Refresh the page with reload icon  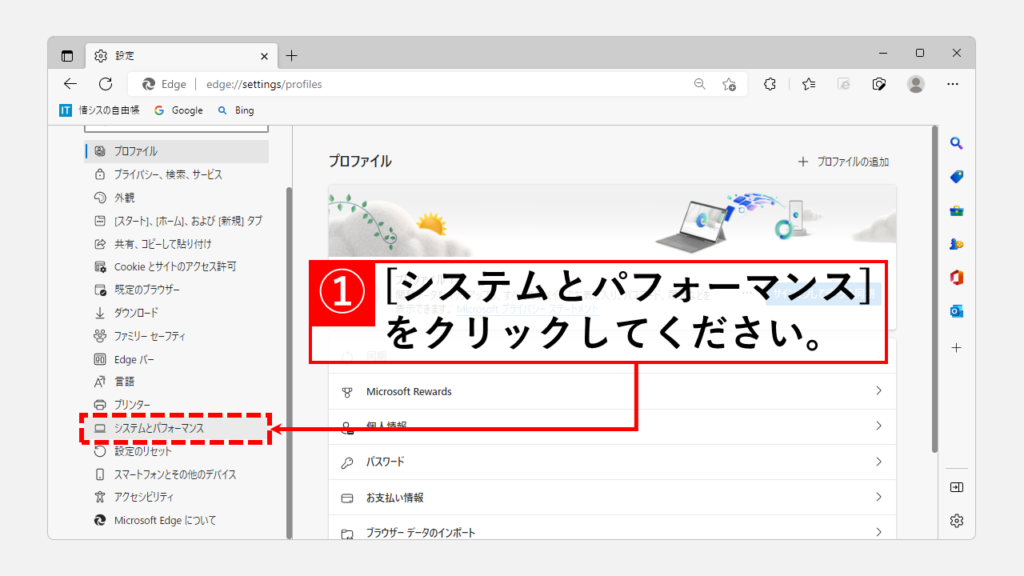point(105,85)
